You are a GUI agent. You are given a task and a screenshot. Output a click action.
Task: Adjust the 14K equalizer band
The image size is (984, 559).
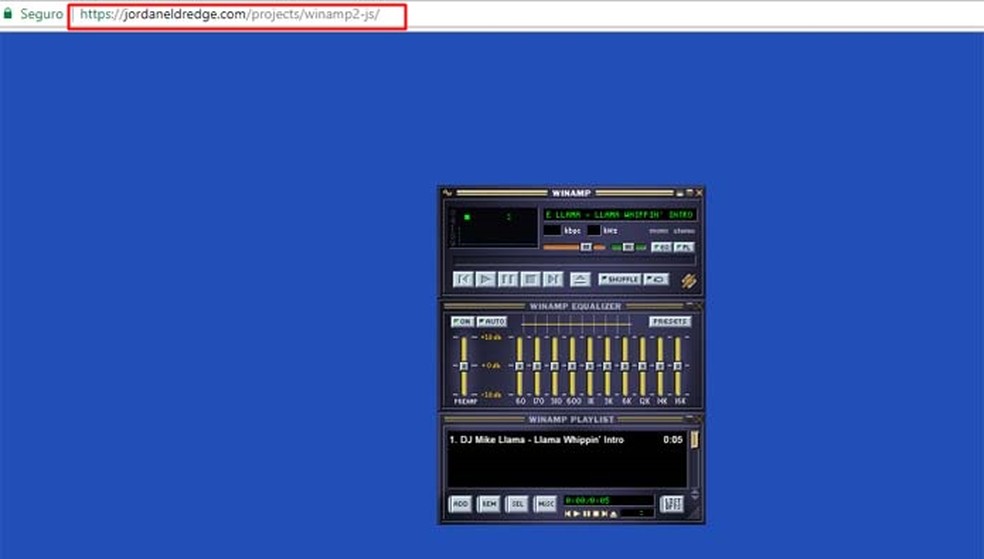click(x=660, y=366)
